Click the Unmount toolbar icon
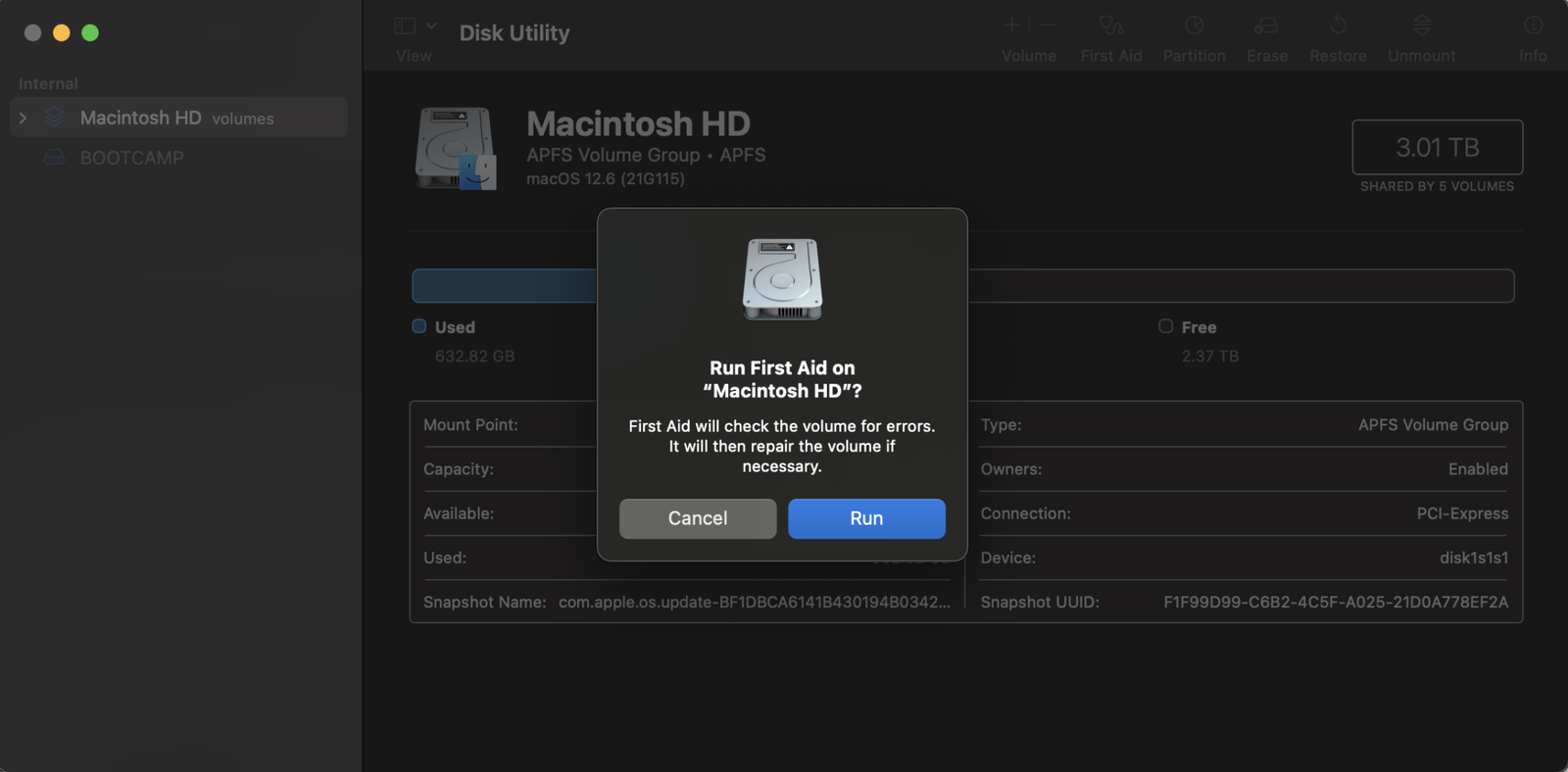1568x772 pixels. (x=1421, y=25)
